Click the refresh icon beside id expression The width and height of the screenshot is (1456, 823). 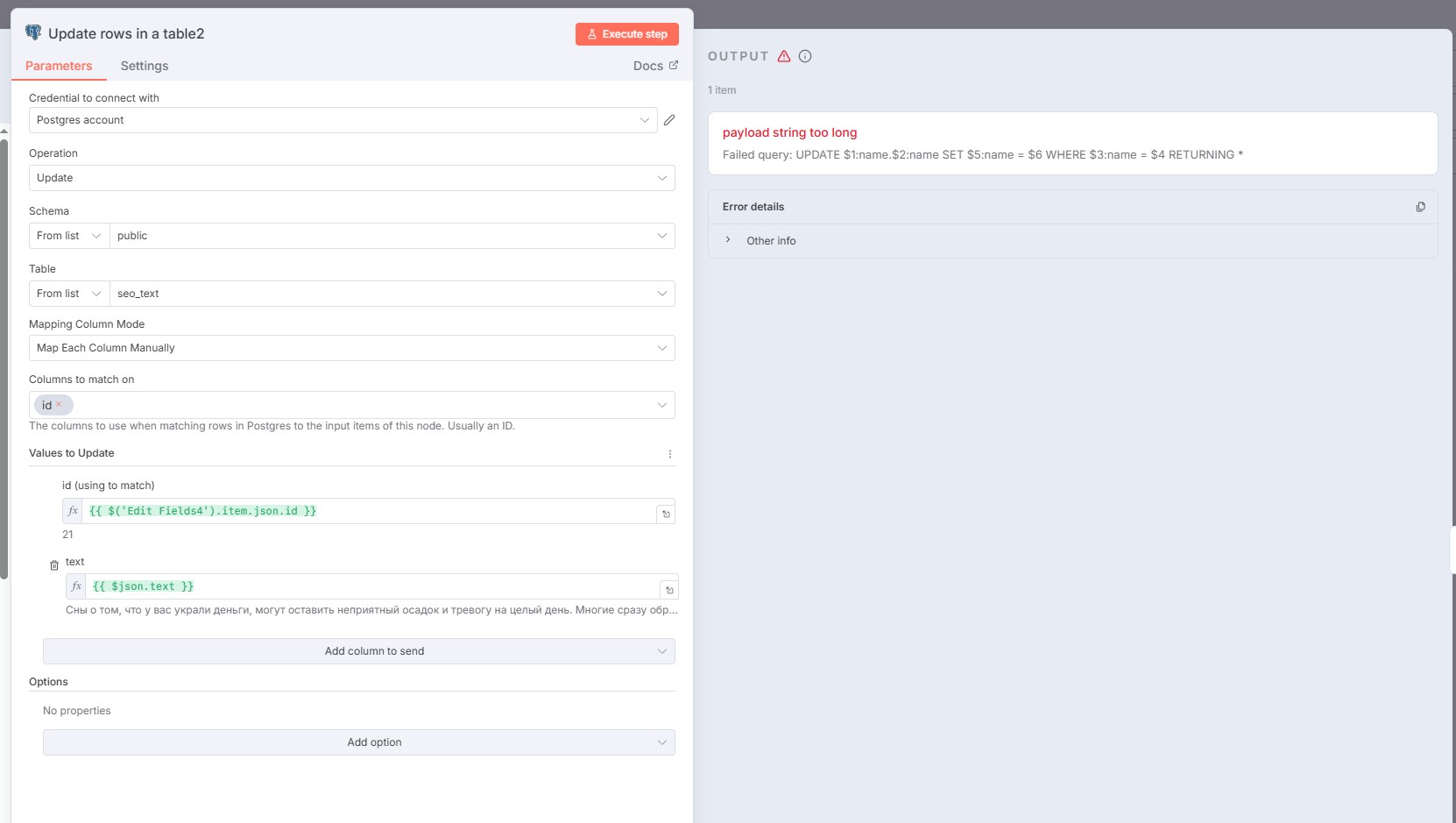666,514
